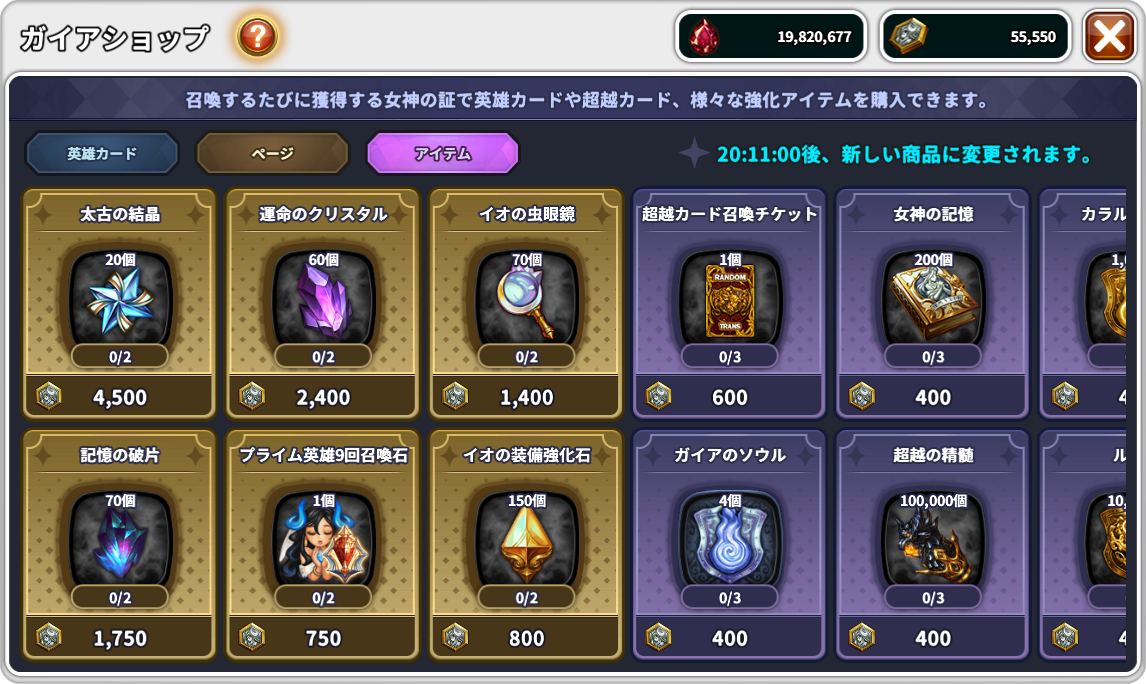1146x684 pixels.
Task: Choose the 超越の精髄 dragon icon
Action: click(933, 542)
